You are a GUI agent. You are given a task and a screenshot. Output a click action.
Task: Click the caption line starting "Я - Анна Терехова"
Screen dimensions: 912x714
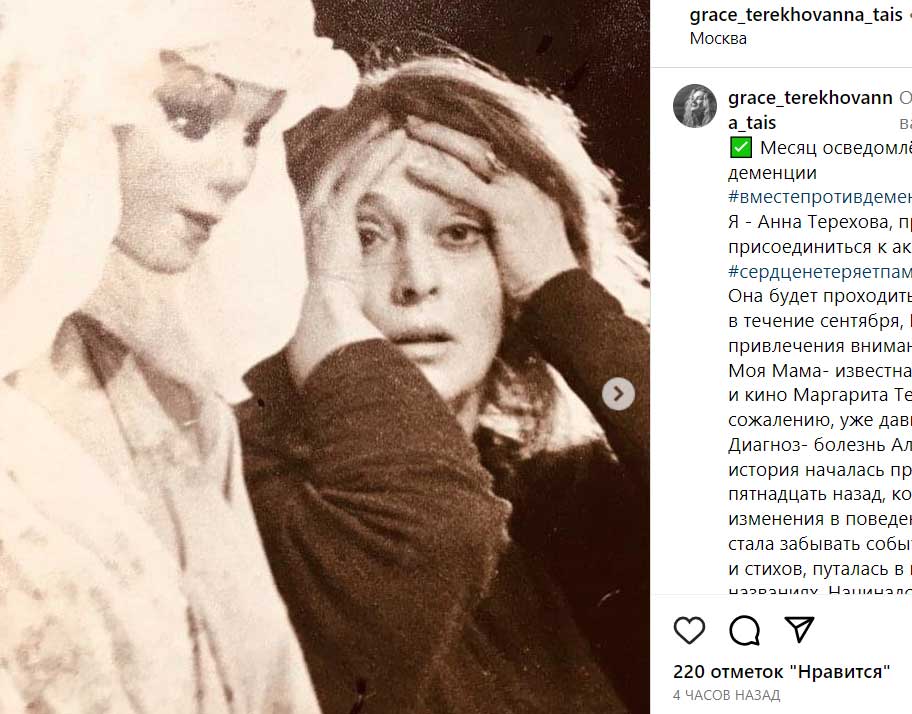pyautogui.click(x=820, y=222)
